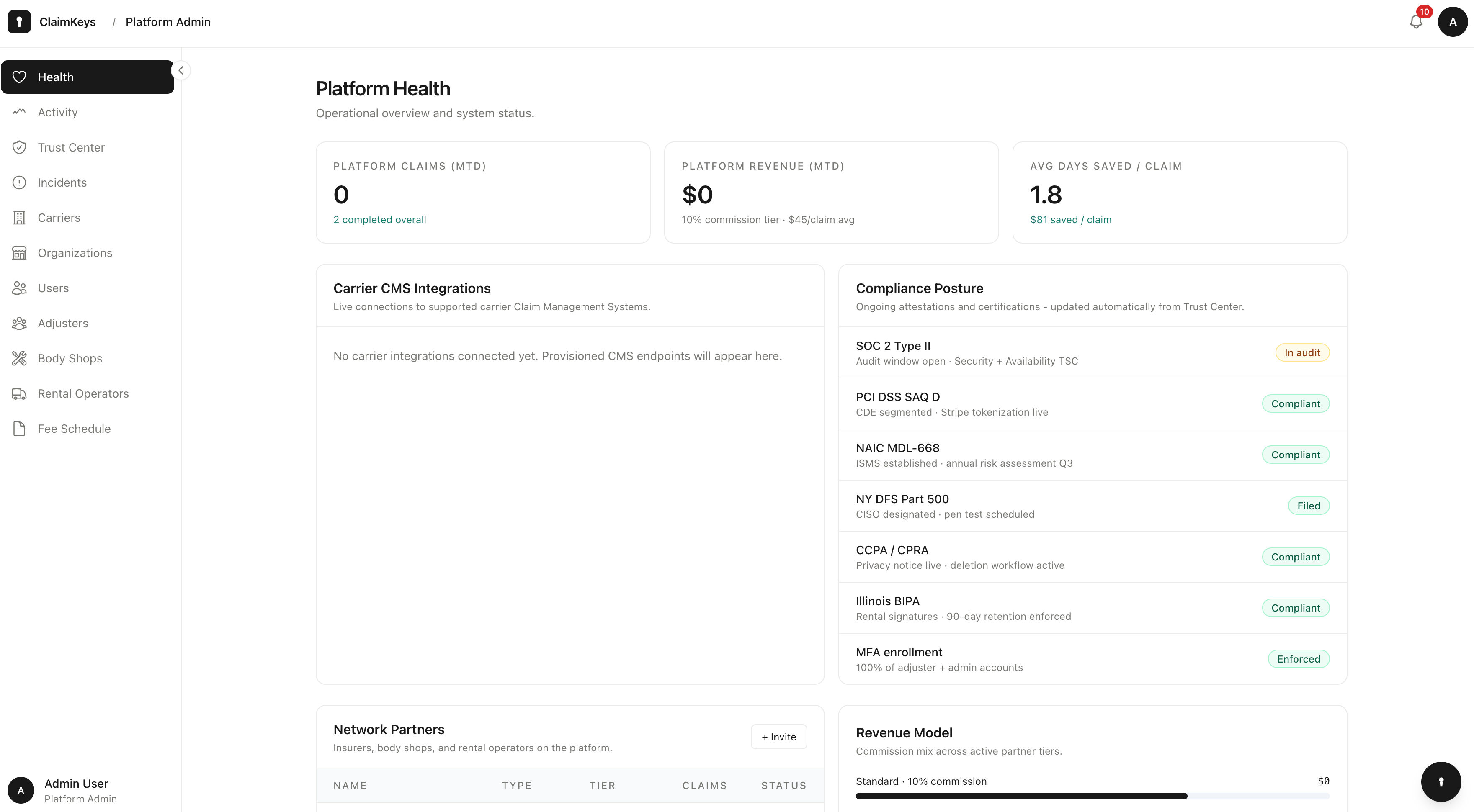Click the Incidents alert circle icon
This screenshot has width=1474, height=812.
click(x=19, y=182)
